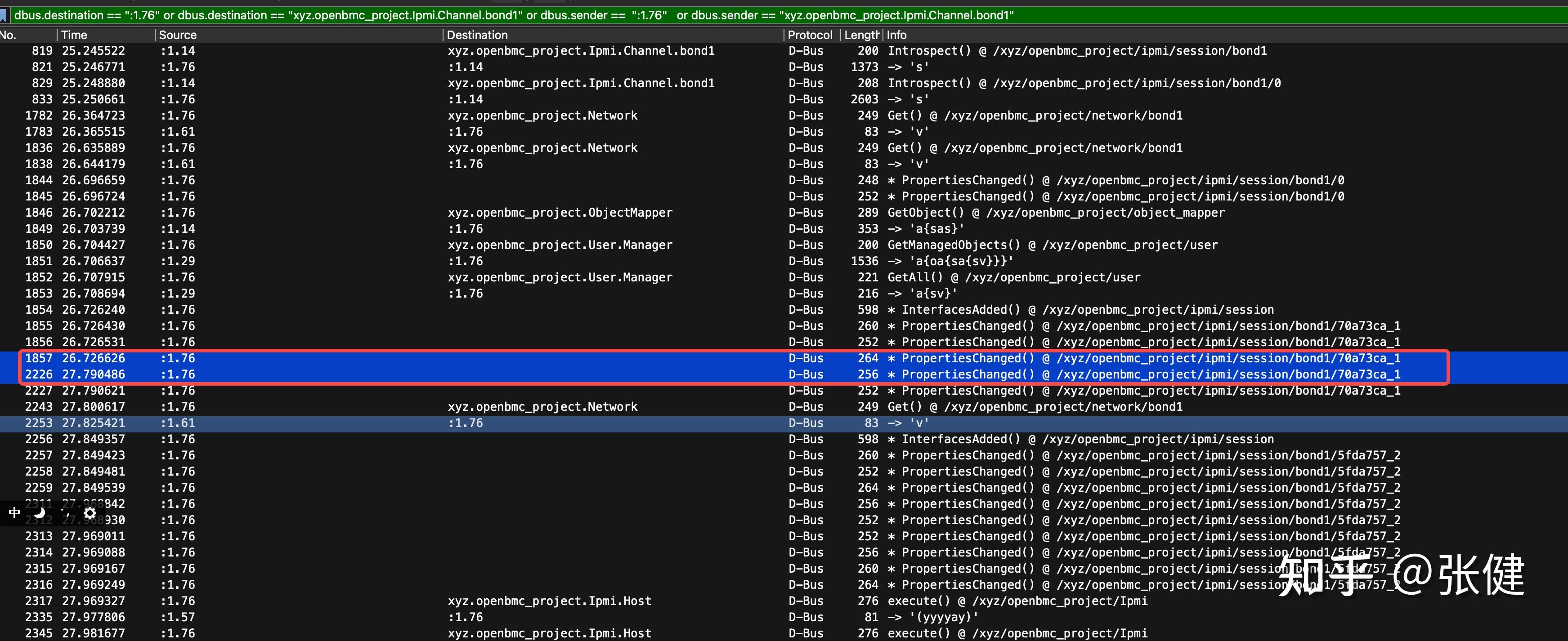Open the input method settings gear
Viewport: 1568px width, 641px height.
90,513
